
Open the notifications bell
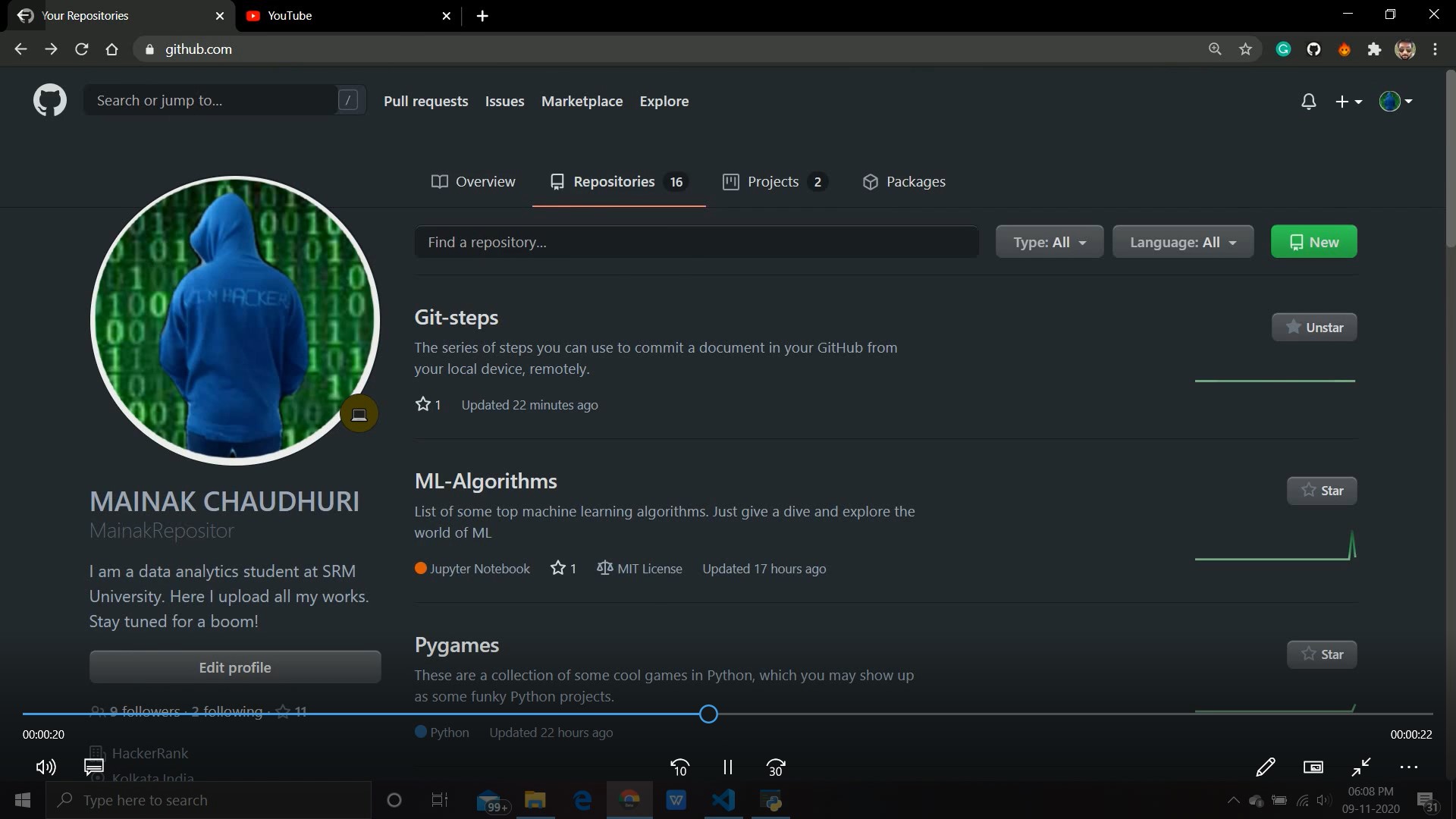[1308, 102]
